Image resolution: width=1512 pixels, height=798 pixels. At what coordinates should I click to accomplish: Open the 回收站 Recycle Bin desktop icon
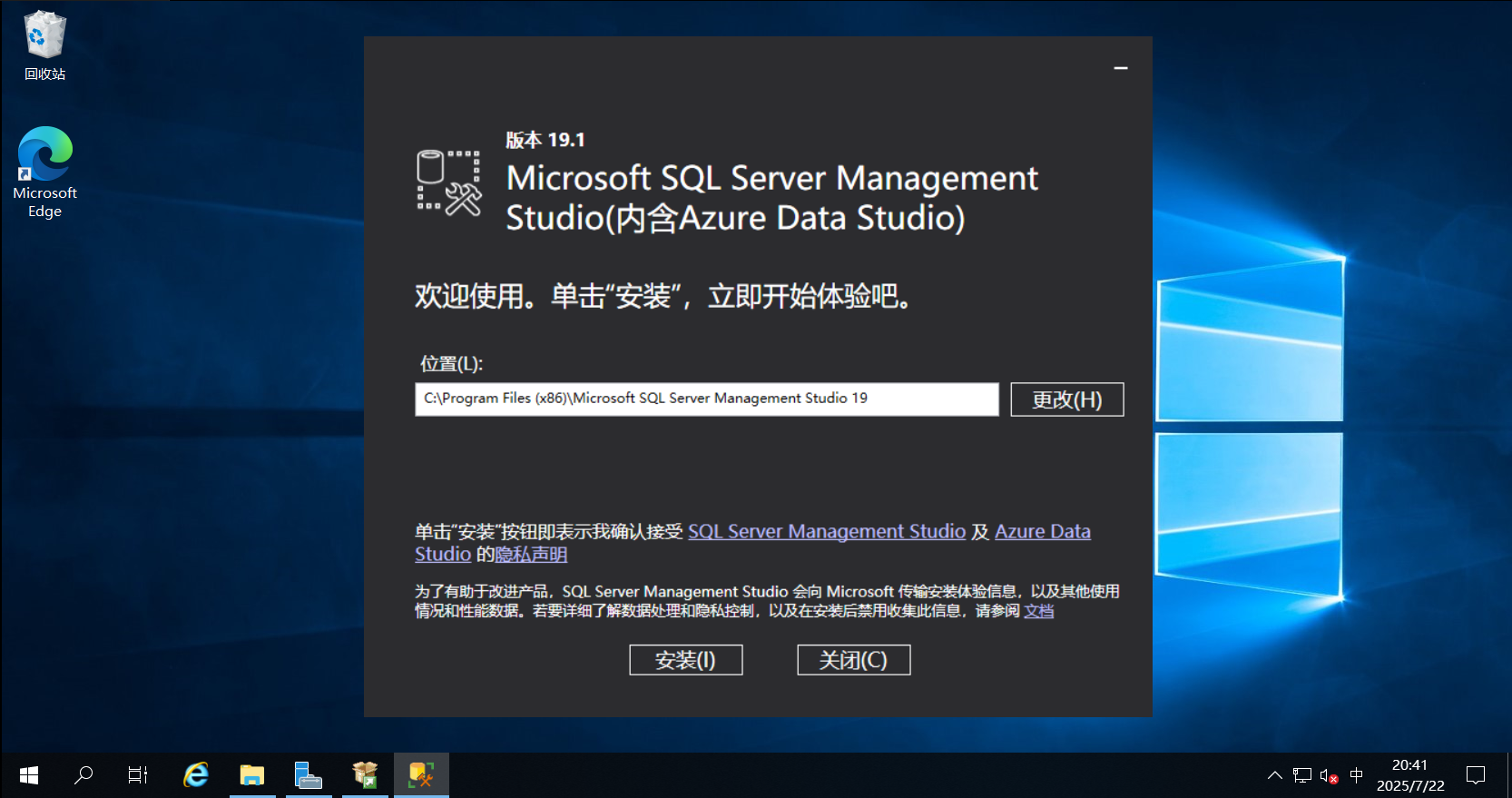point(44,45)
